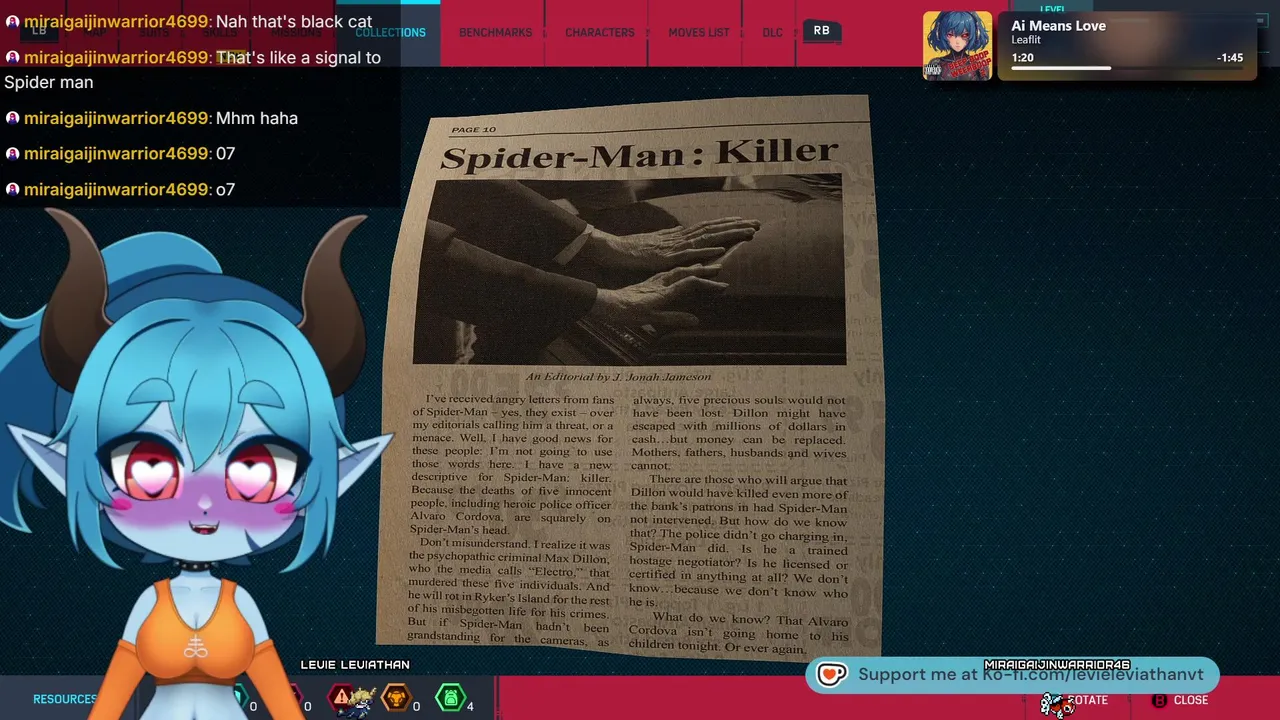This screenshot has height=720, width=1280.
Task: Open the Ko-fi support link
Action: coord(1013,675)
